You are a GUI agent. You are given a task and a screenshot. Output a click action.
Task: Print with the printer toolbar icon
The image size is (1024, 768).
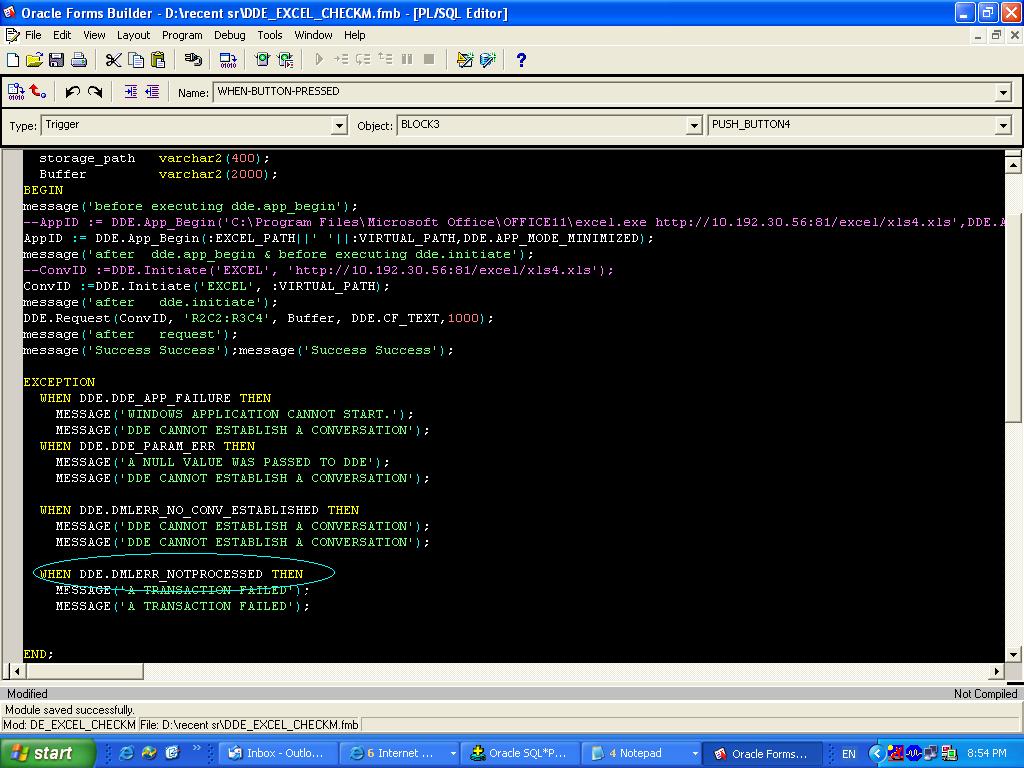(78, 60)
